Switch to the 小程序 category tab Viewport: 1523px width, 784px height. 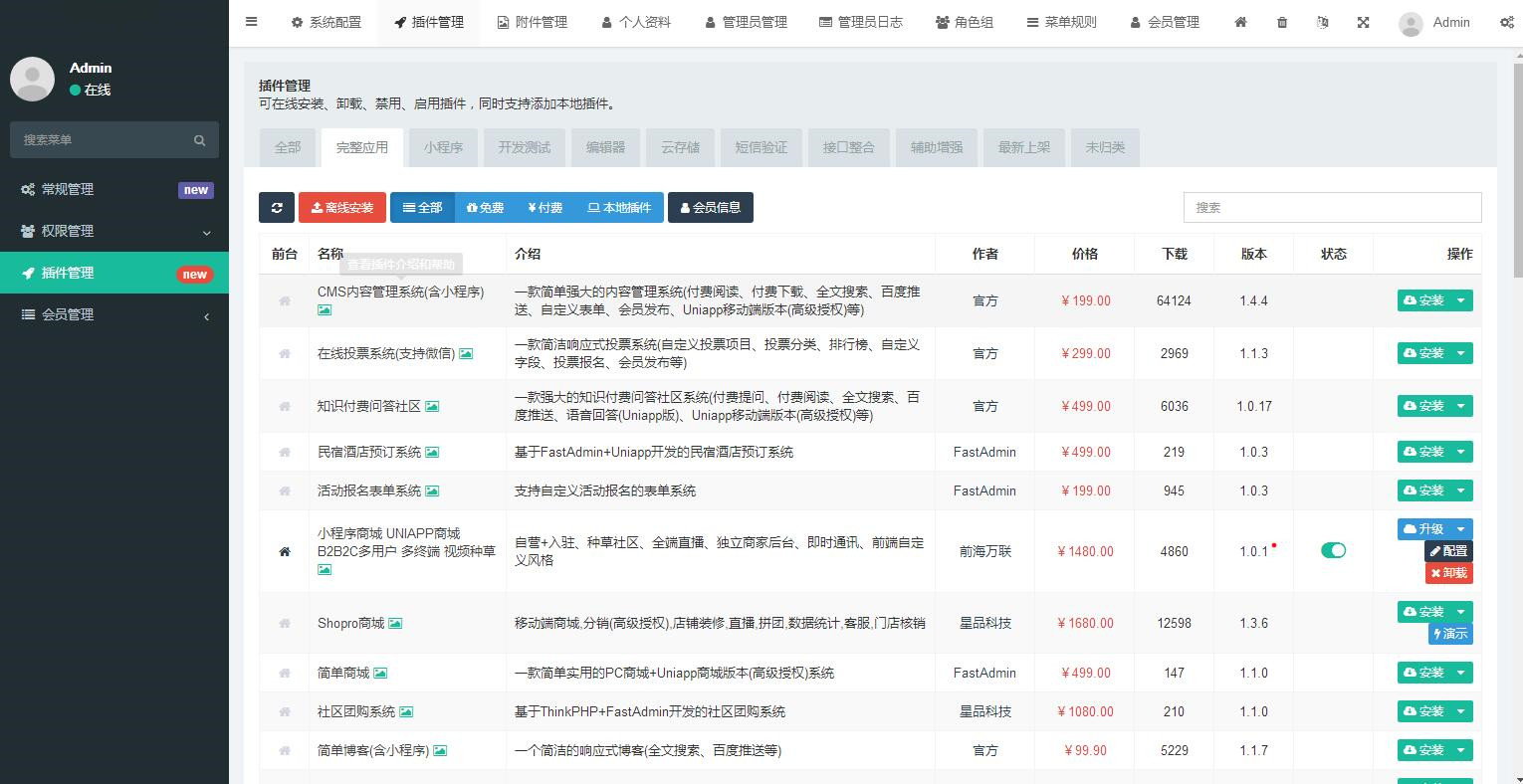pos(443,147)
